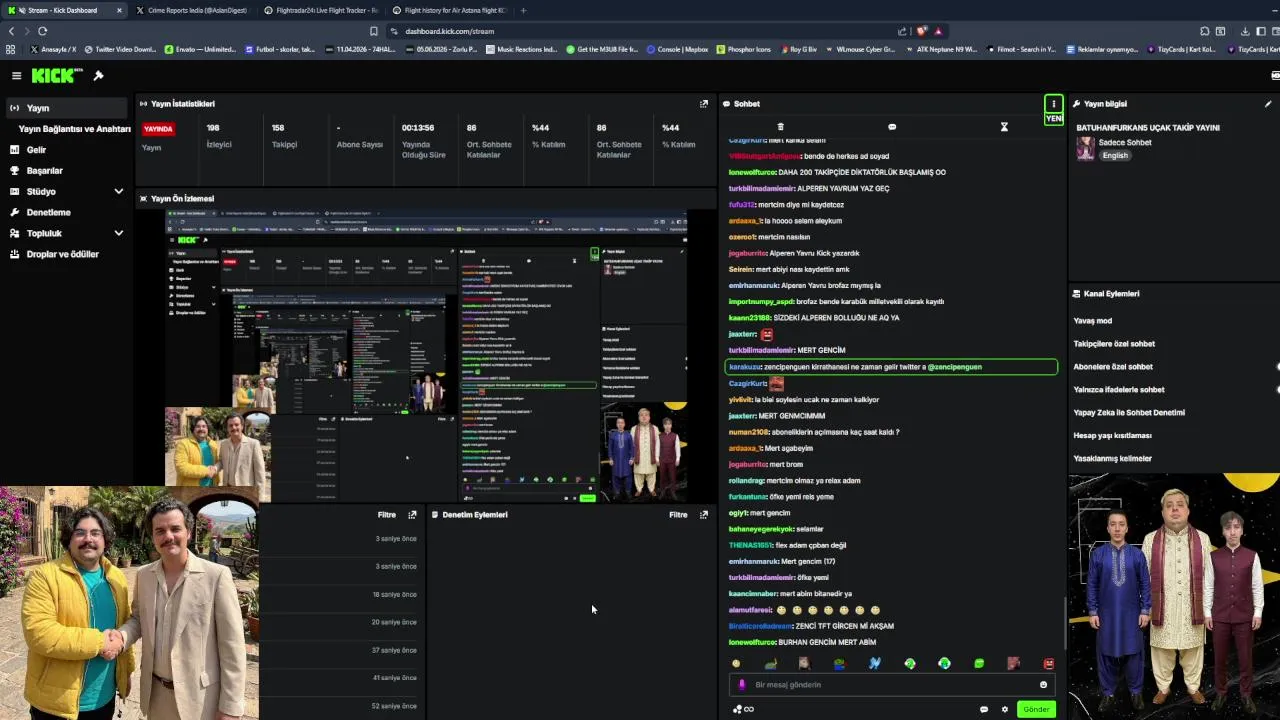Screen dimensions: 1280x720
Task: Click the share icon in address bar
Action: 902,31
